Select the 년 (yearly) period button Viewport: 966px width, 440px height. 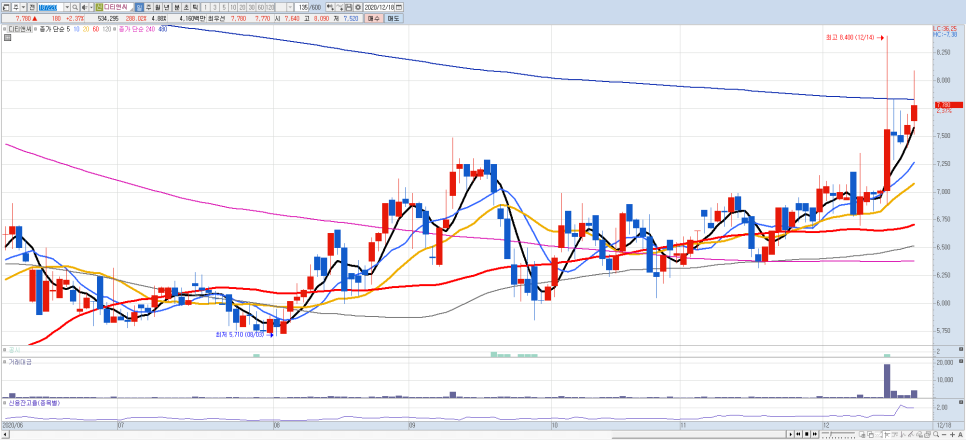coord(166,7)
